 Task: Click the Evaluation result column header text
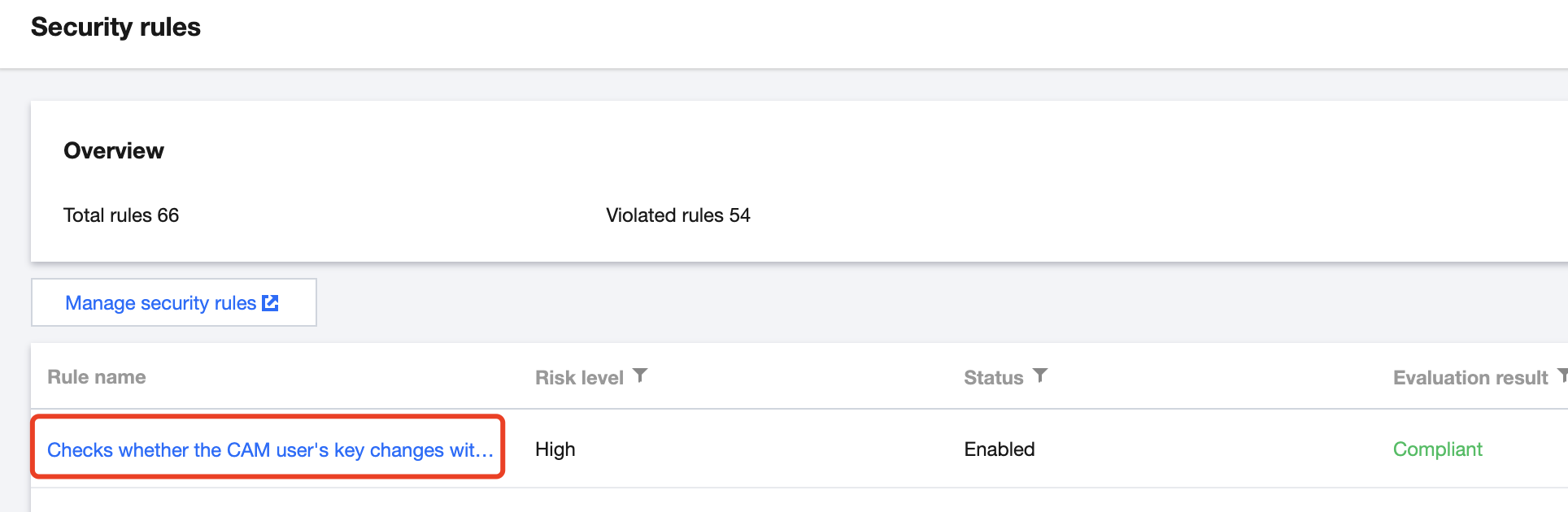click(x=1470, y=378)
